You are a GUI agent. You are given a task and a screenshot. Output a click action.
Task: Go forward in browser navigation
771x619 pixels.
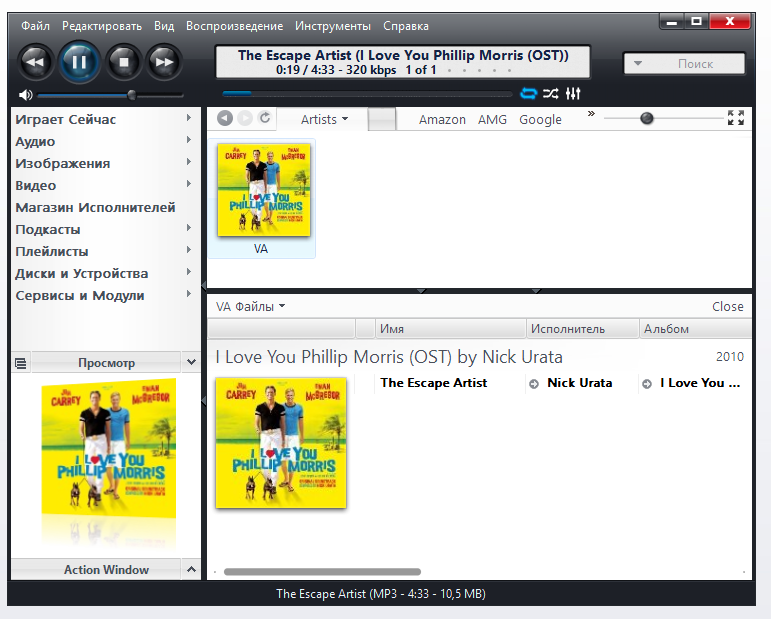pyautogui.click(x=245, y=118)
